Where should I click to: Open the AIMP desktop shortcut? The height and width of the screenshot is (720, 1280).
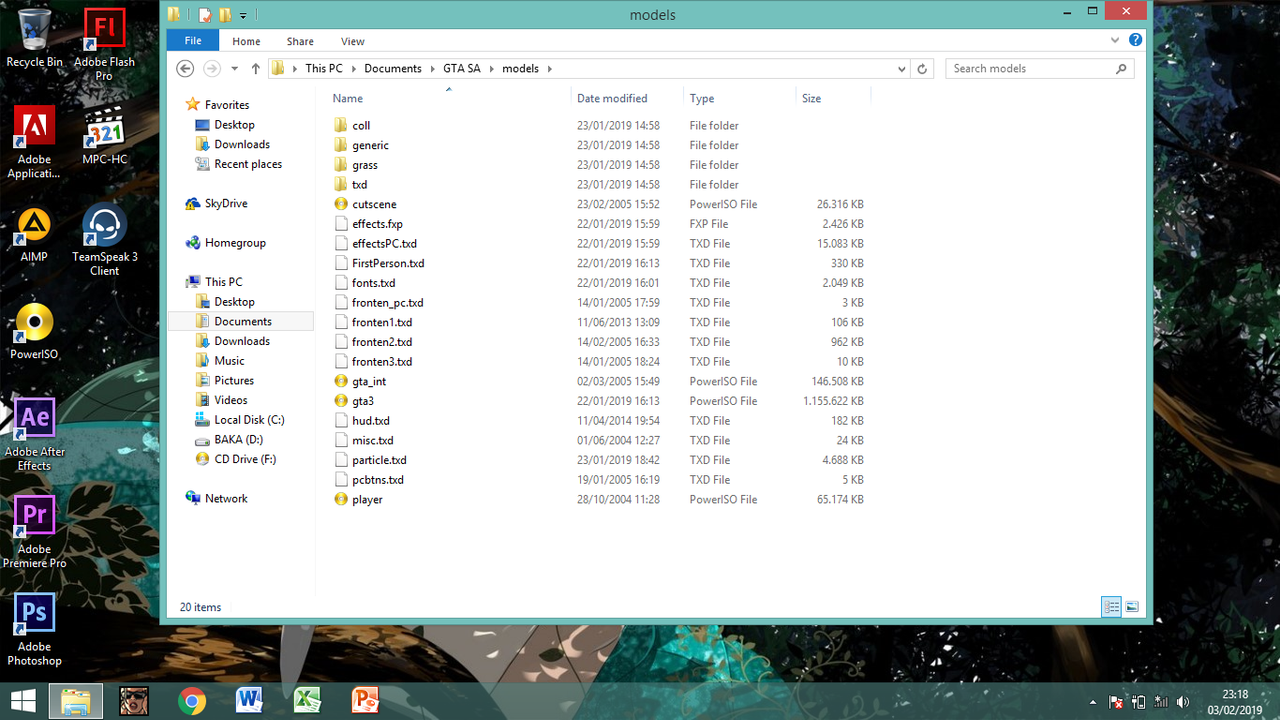click(x=34, y=233)
